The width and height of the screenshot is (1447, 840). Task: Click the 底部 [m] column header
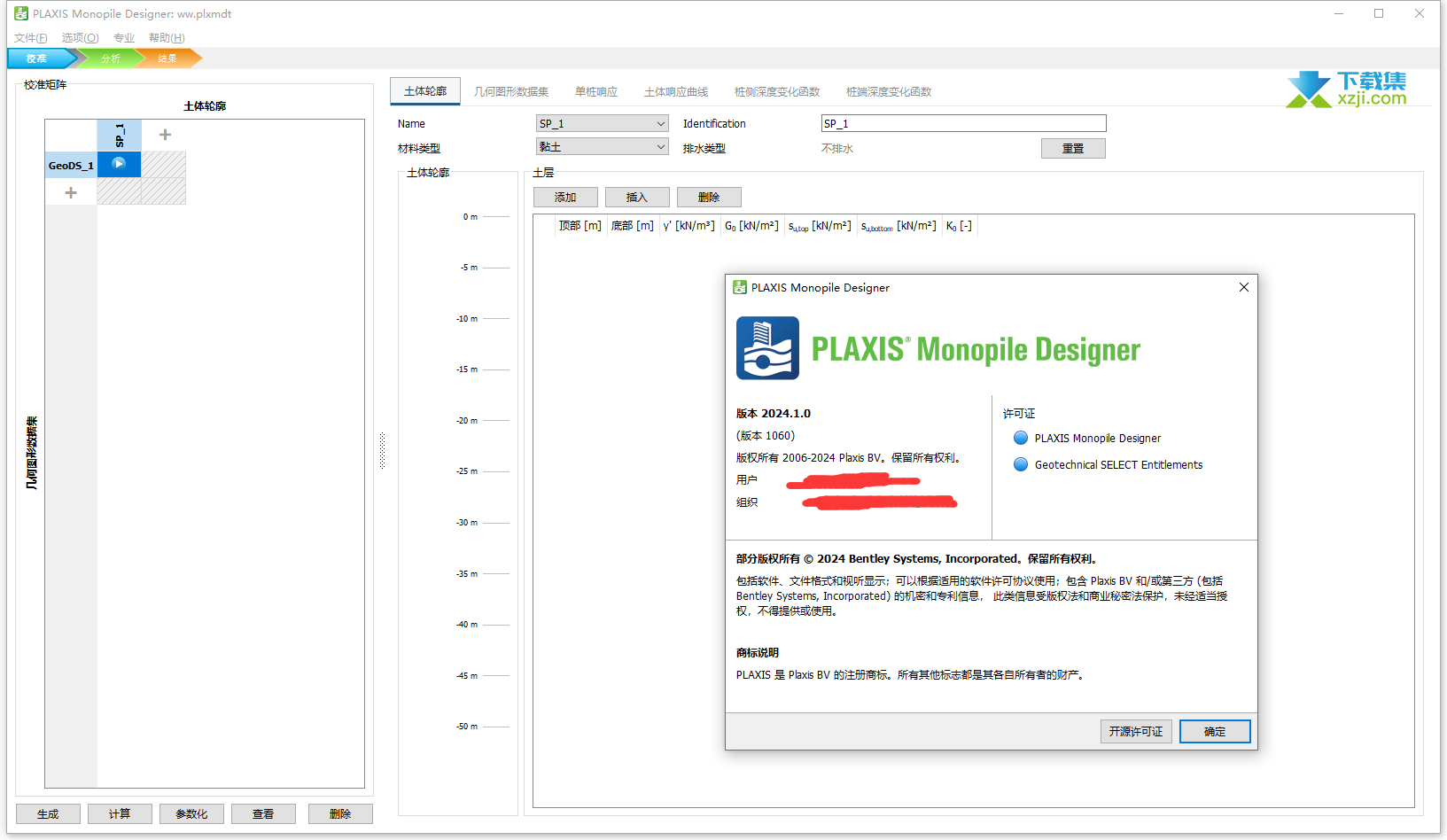tap(633, 226)
